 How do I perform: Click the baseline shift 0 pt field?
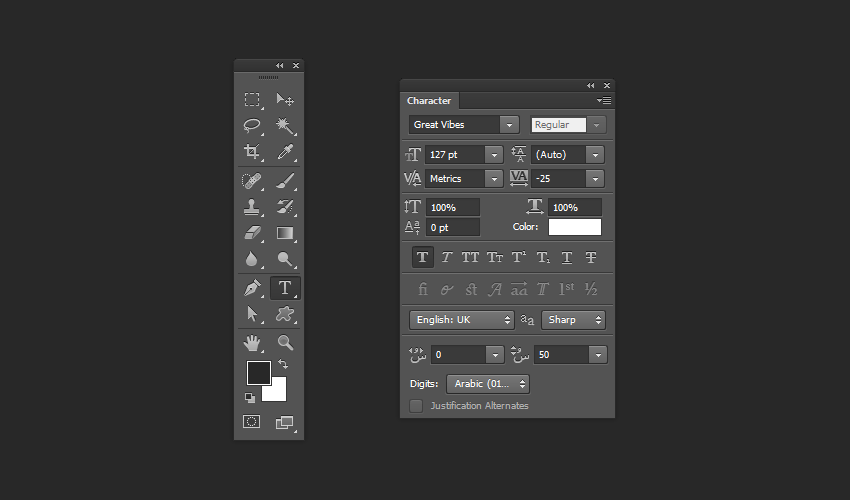pos(453,227)
